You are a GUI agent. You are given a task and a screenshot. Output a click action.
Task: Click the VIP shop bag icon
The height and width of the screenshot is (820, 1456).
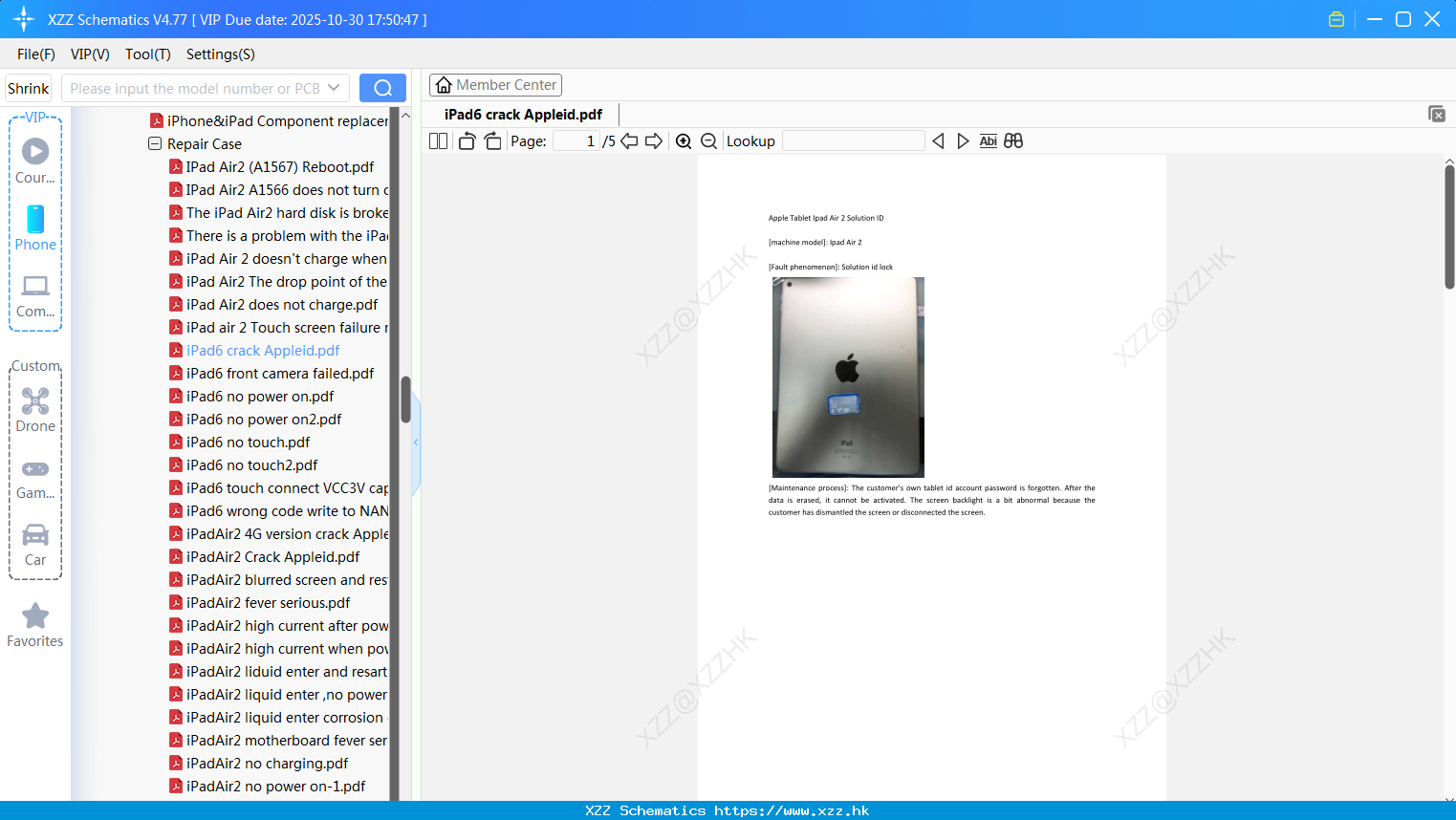click(1336, 19)
